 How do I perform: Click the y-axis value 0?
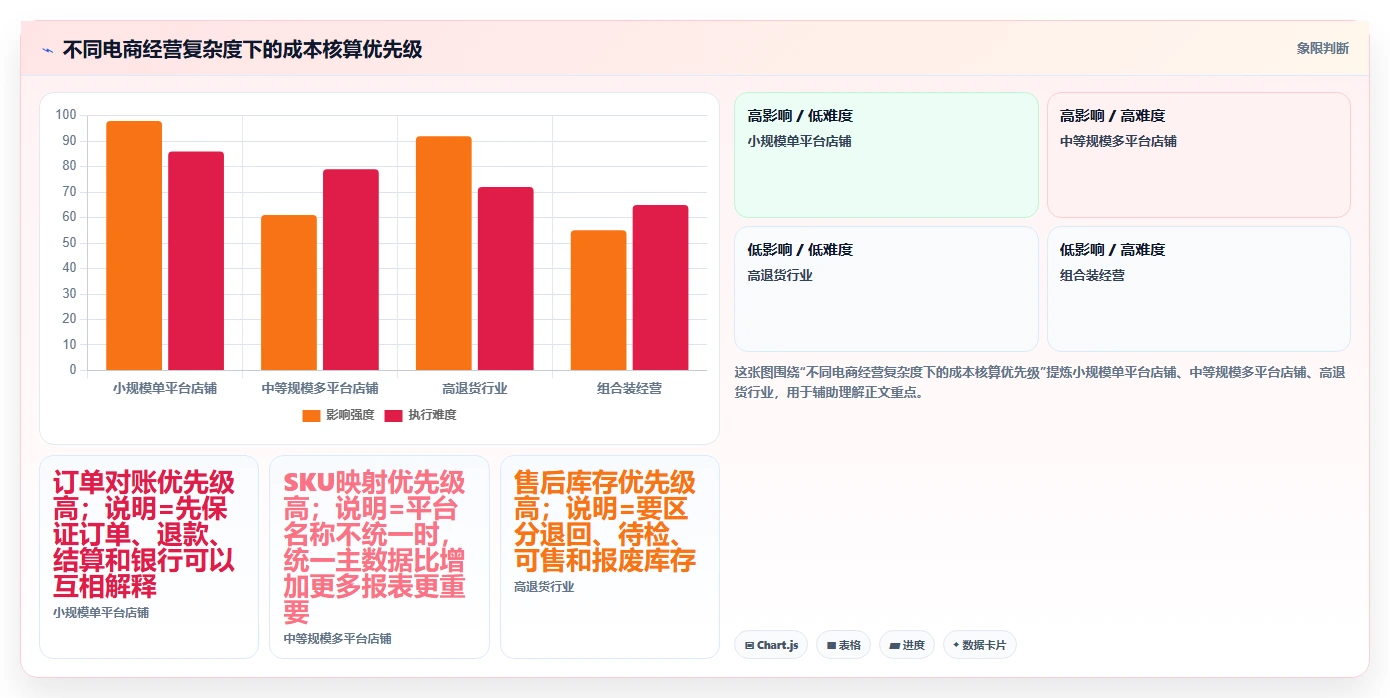(x=72, y=370)
